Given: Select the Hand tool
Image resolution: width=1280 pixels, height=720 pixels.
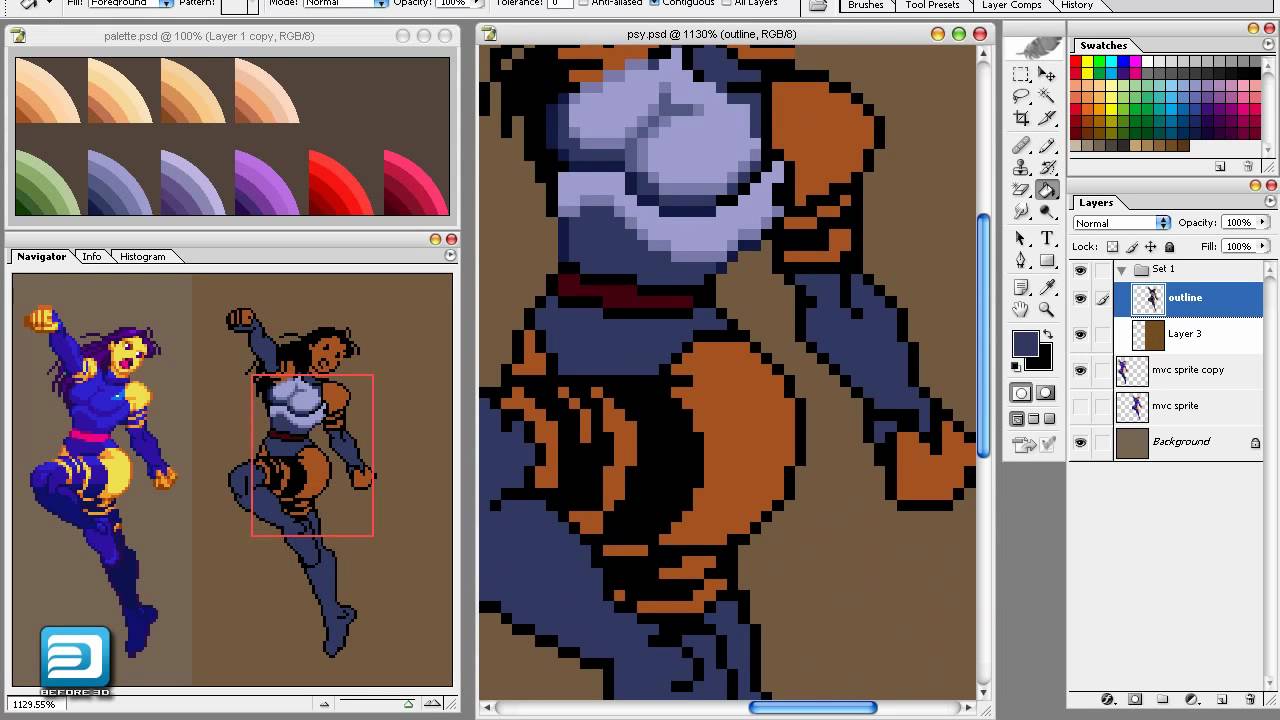Looking at the screenshot, I should coord(1021,310).
